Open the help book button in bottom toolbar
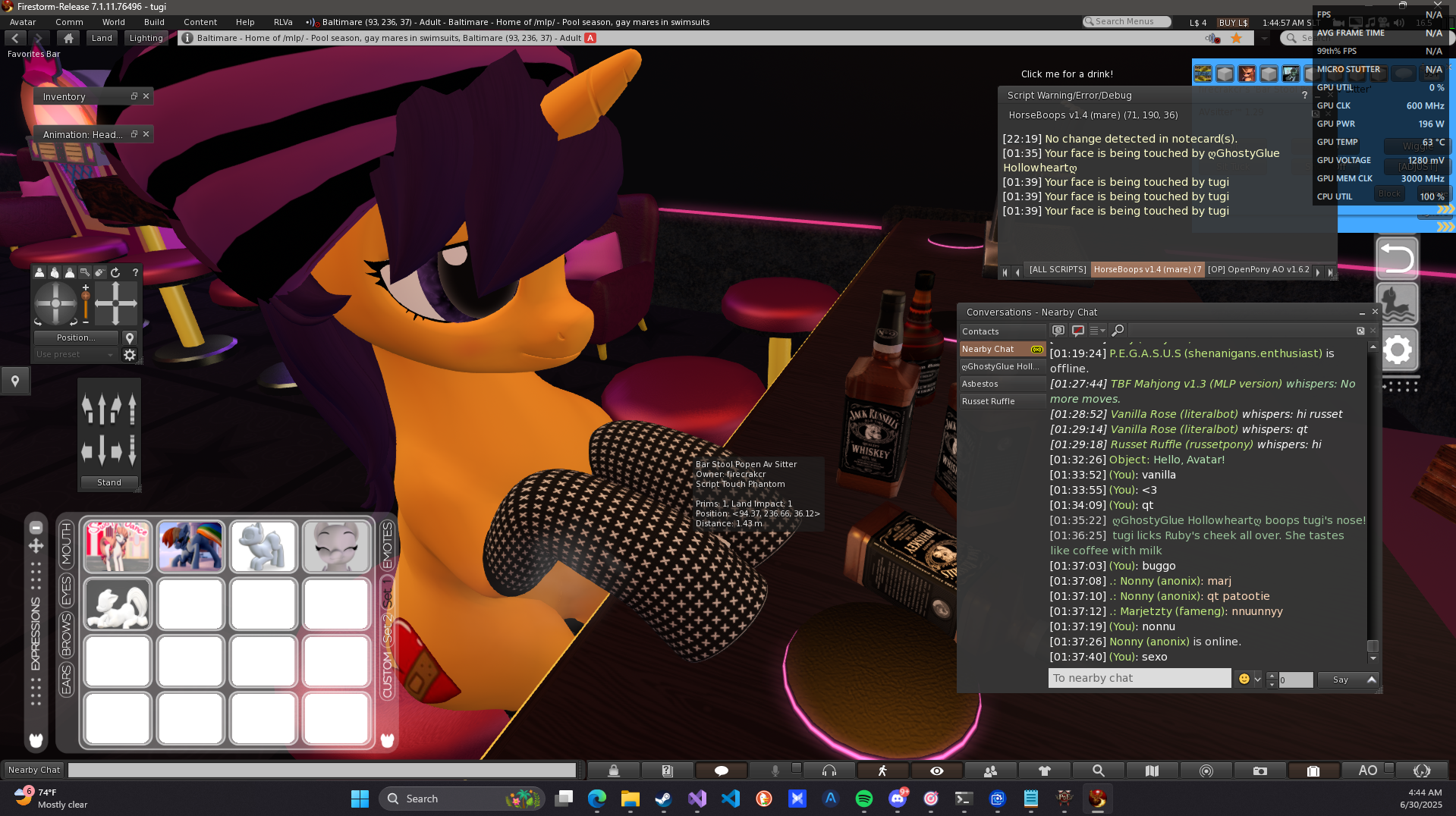1456x816 pixels. (667, 770)
